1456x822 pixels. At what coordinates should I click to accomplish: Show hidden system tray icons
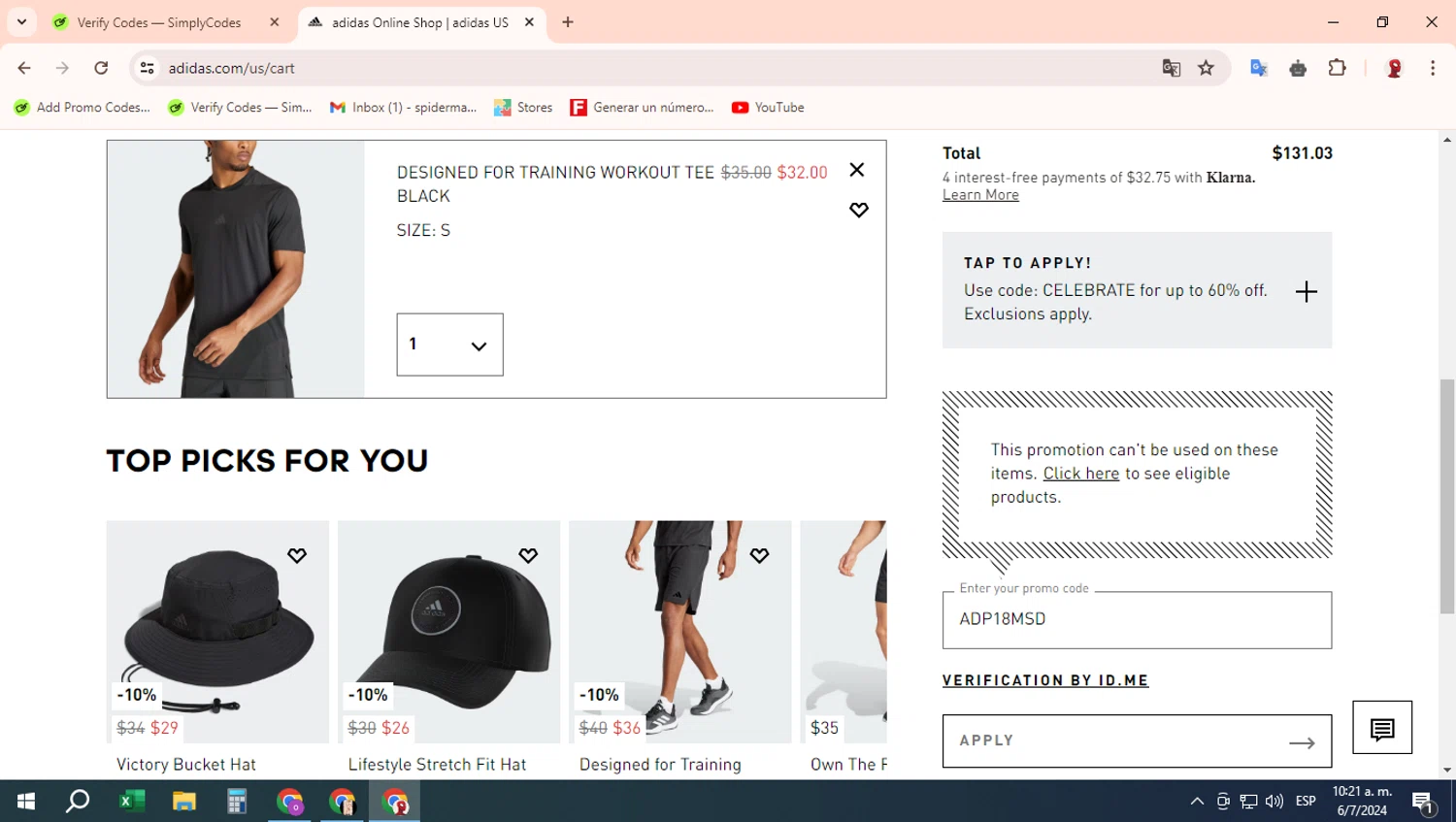(x=1197, y=801)
